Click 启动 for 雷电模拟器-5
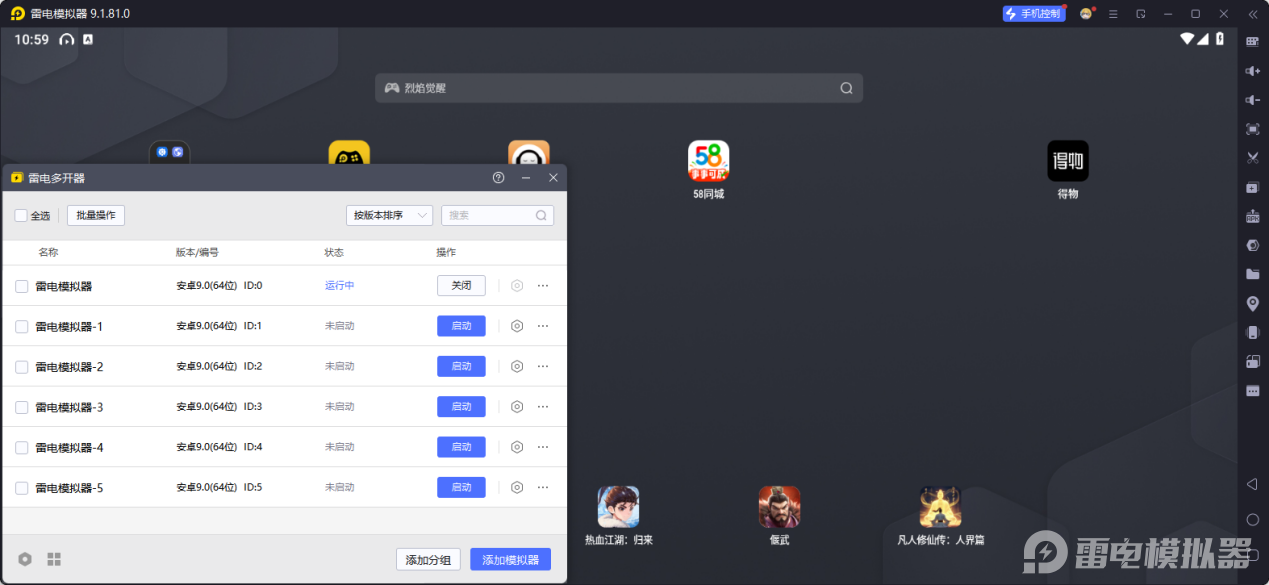The height and width of the screenshot is (585, 1269). coord(461,487)
